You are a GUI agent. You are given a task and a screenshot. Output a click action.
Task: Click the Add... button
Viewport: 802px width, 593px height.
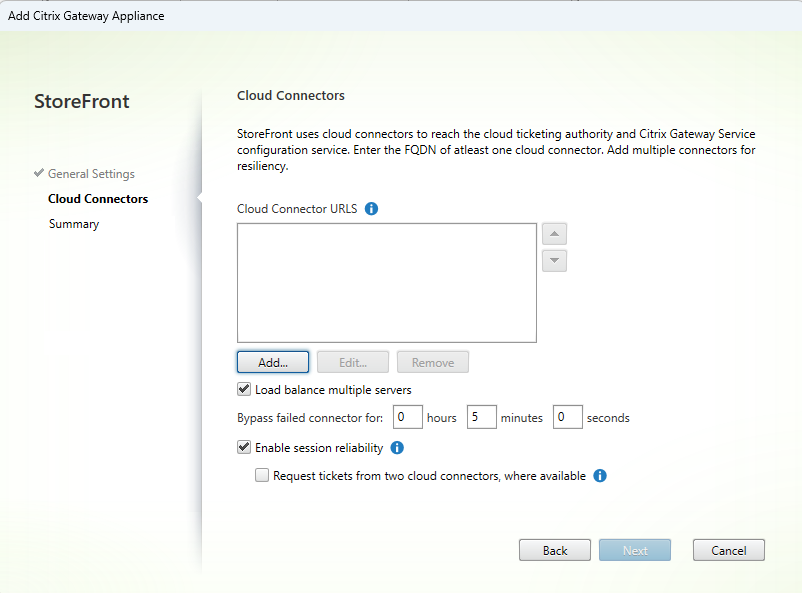273,362
